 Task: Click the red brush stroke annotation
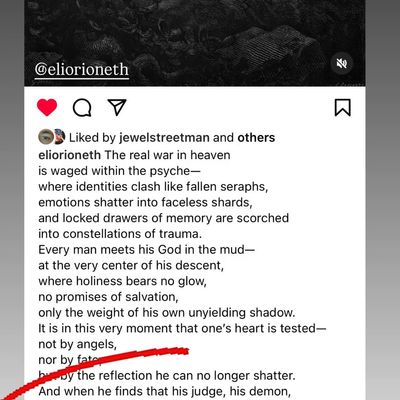(95, 370)
